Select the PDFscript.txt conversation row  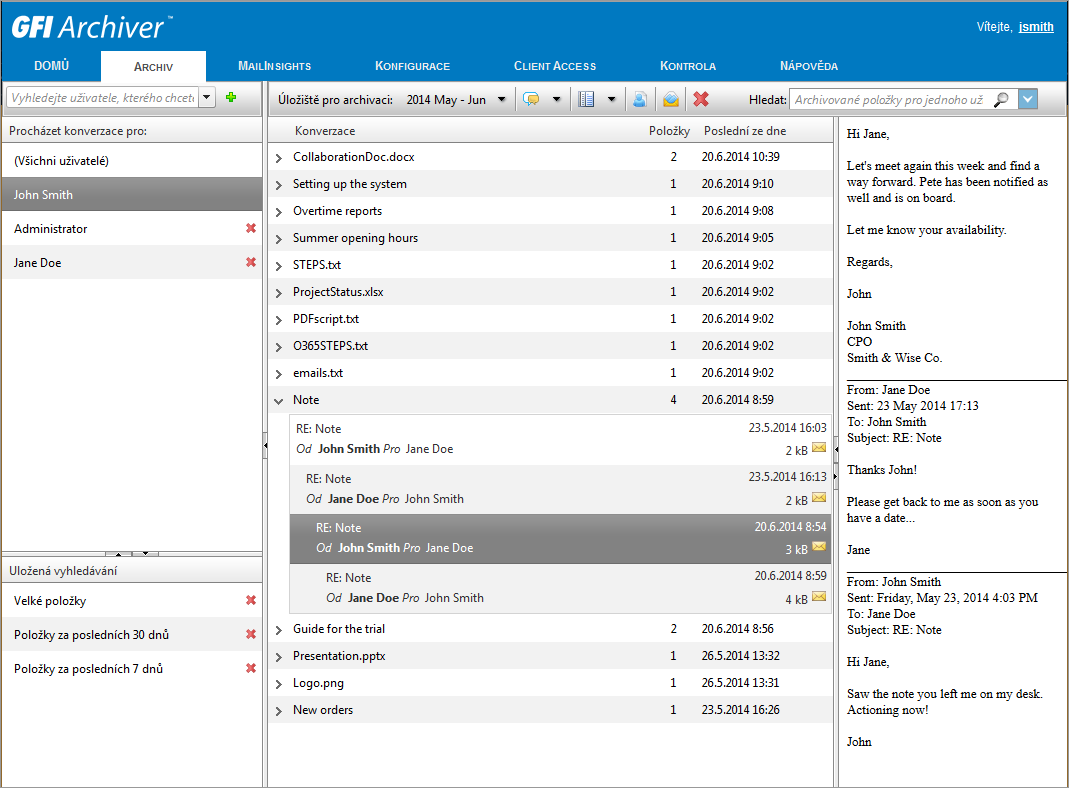click(550, 319)
